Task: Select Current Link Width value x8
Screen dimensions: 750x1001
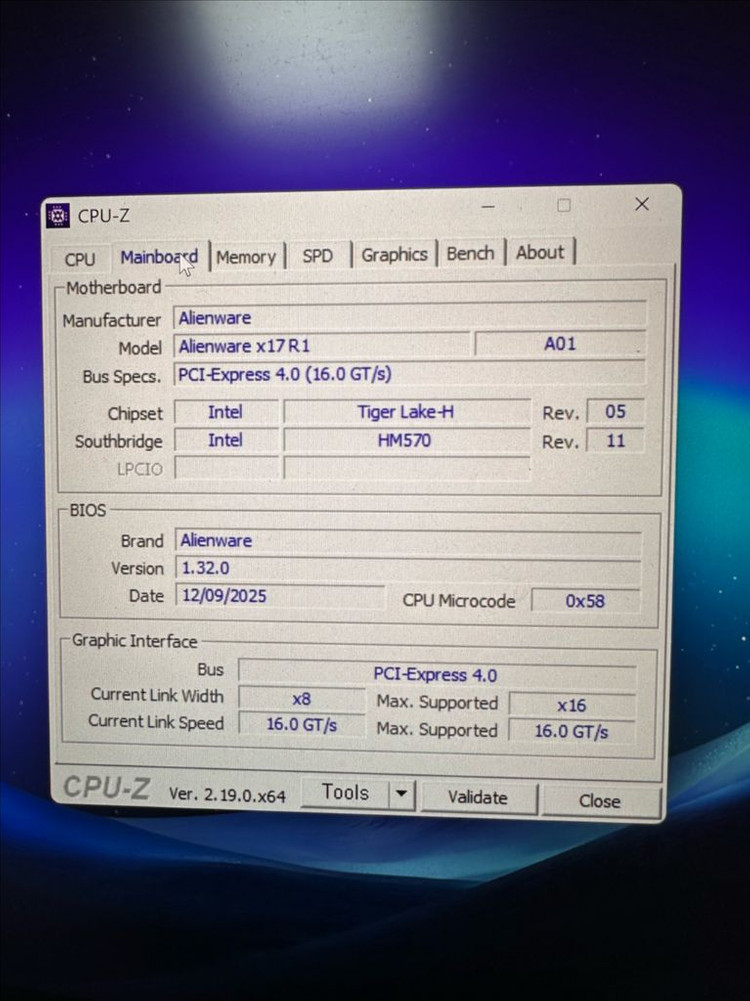Action: coord(301,698)
